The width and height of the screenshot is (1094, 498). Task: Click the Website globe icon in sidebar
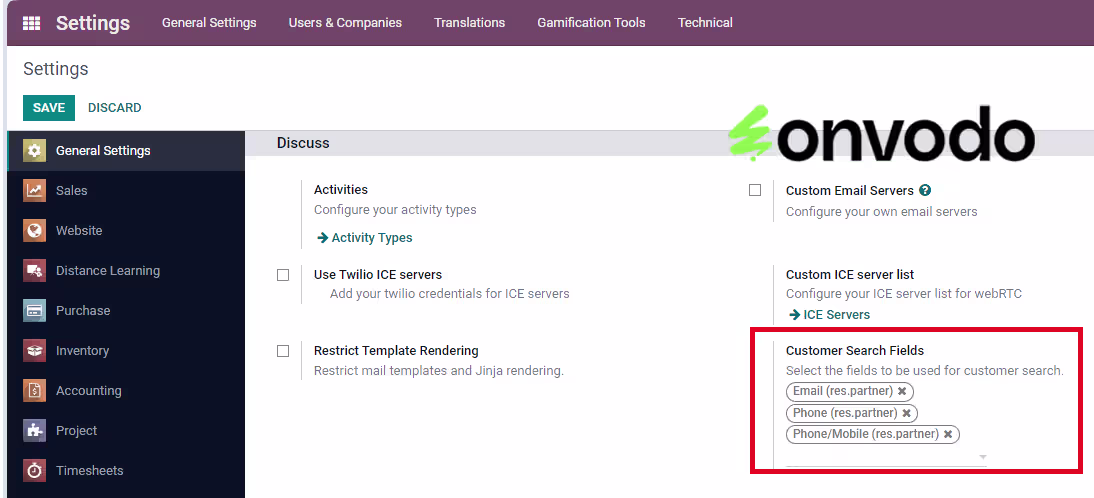[34, 230]
